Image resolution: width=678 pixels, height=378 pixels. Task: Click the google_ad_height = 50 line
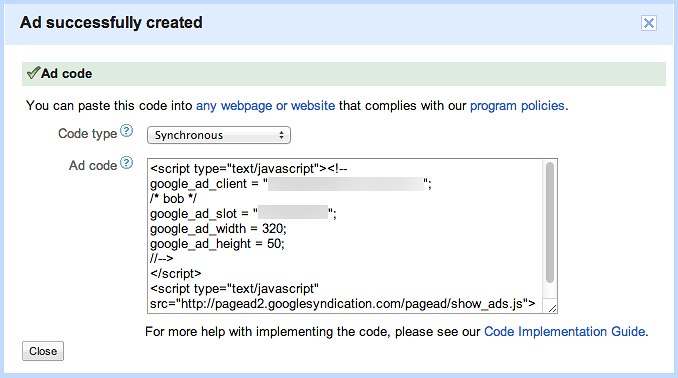point(217,244)
